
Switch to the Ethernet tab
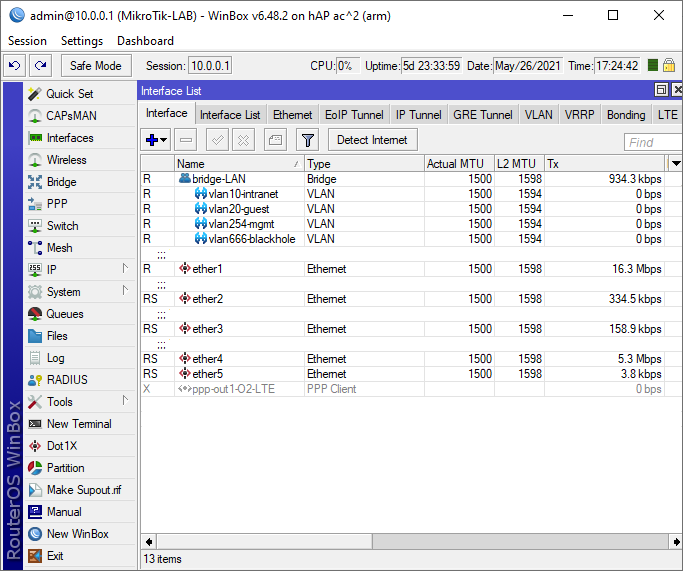pos(293,115)
